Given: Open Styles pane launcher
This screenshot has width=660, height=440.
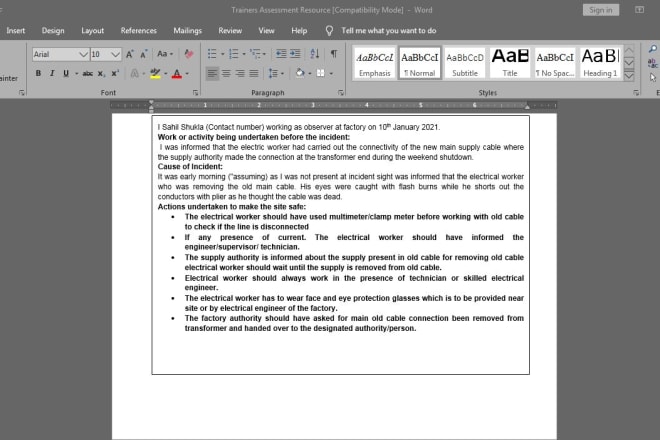Looking at the screenshot, I should 636,93.
